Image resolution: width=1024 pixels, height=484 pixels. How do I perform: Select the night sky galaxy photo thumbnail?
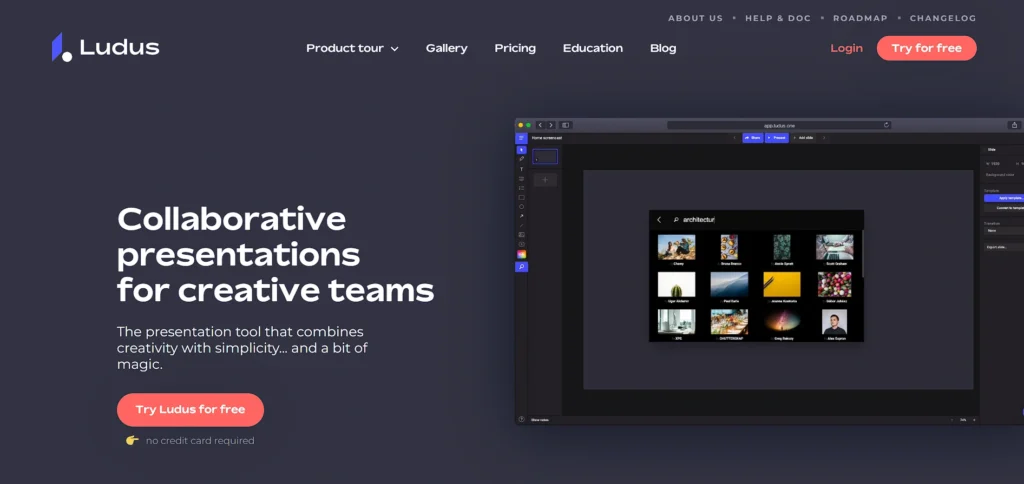(782, 322)
